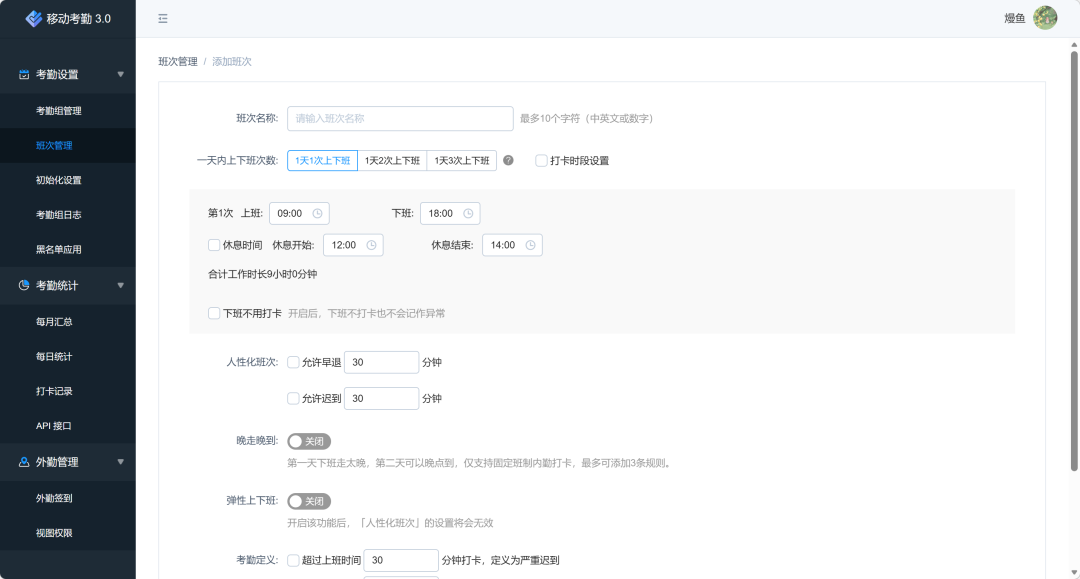Click the sidebar collapse icon in header

(163, 19)
